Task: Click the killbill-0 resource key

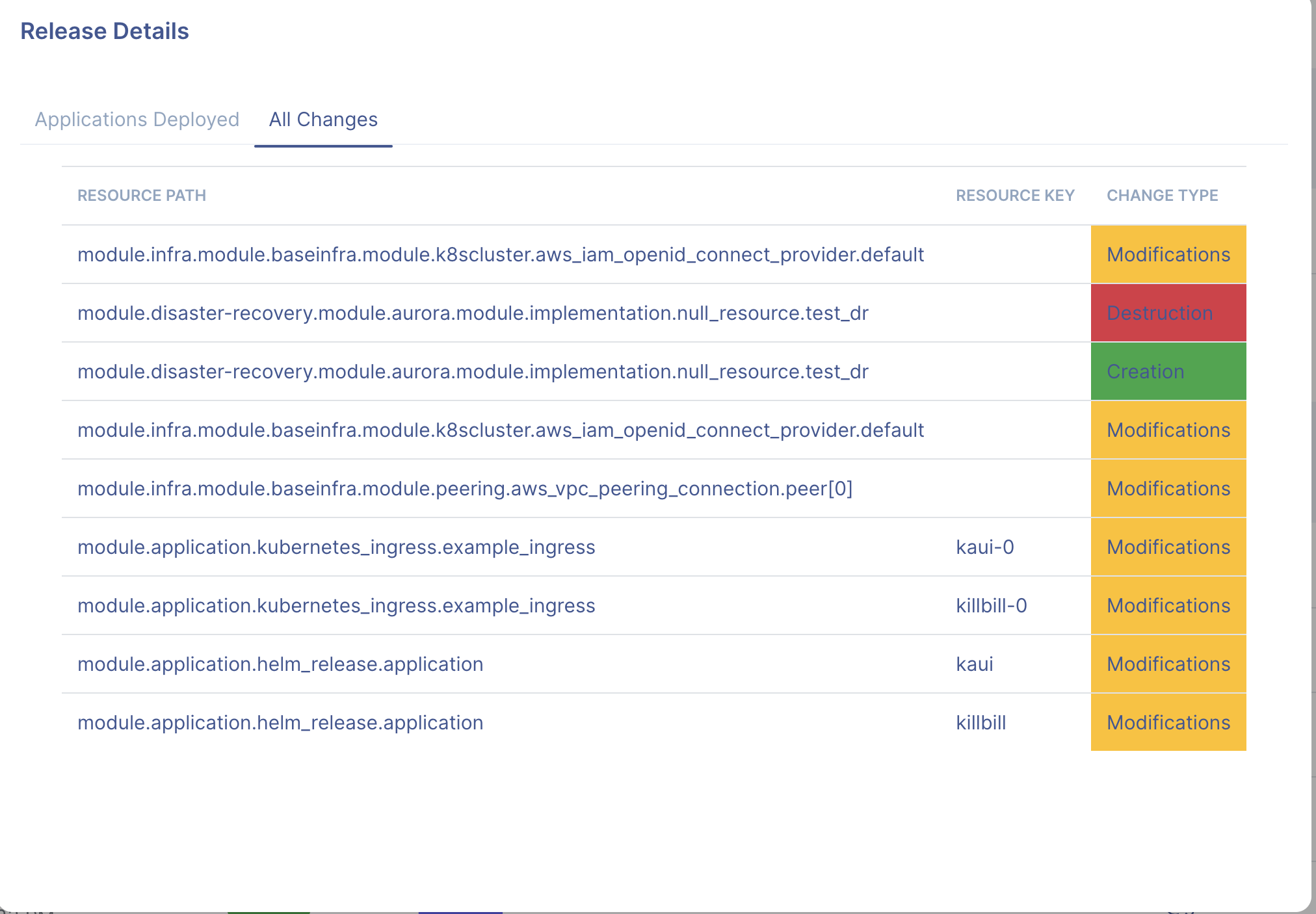Action: point(991,606)
